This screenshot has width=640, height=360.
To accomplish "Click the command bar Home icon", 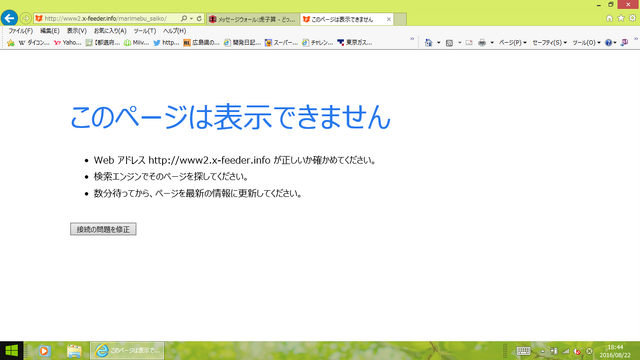I will pos(429,42).
